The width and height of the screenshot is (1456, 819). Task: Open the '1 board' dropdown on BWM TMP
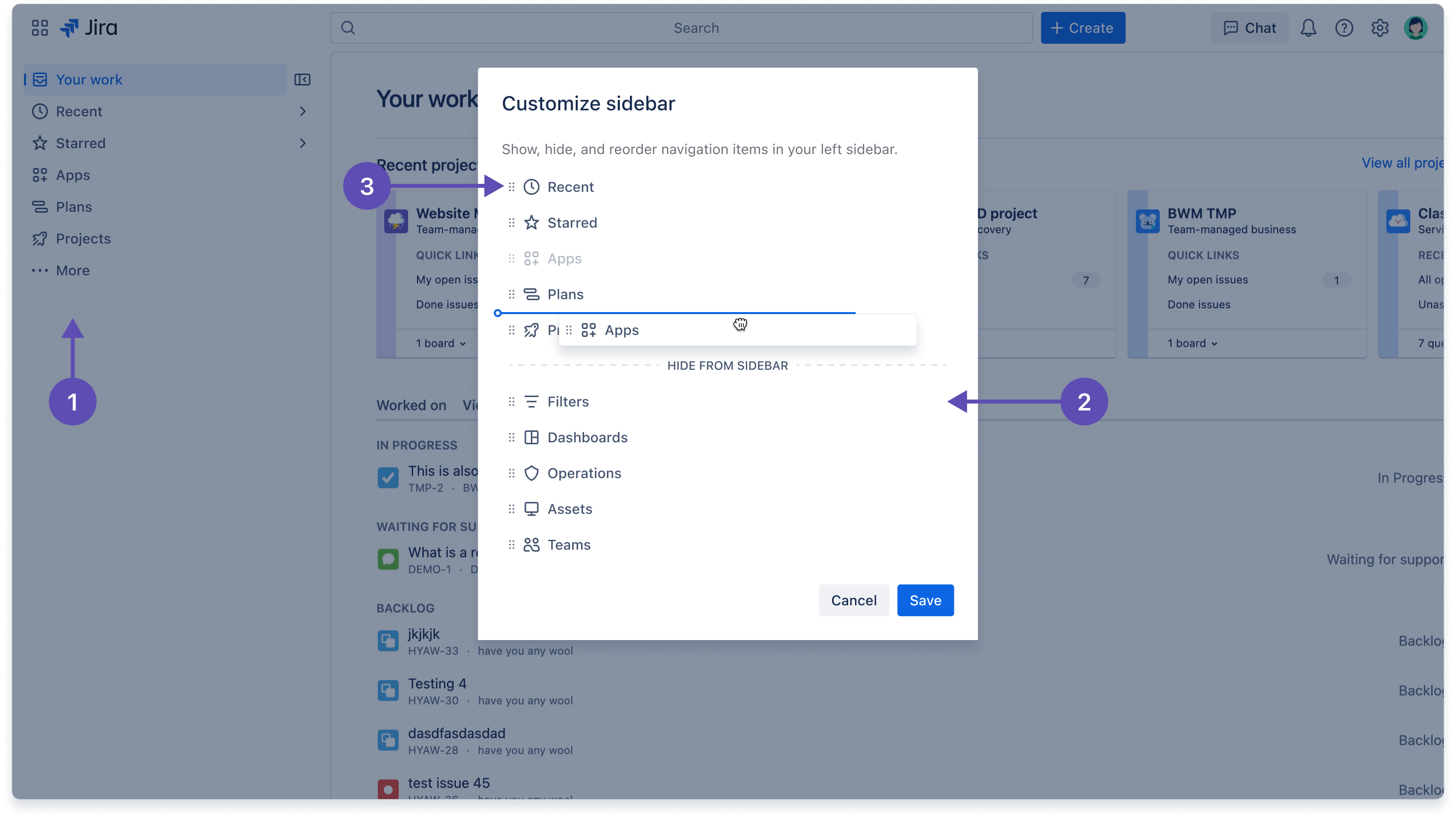[1191, 342]
